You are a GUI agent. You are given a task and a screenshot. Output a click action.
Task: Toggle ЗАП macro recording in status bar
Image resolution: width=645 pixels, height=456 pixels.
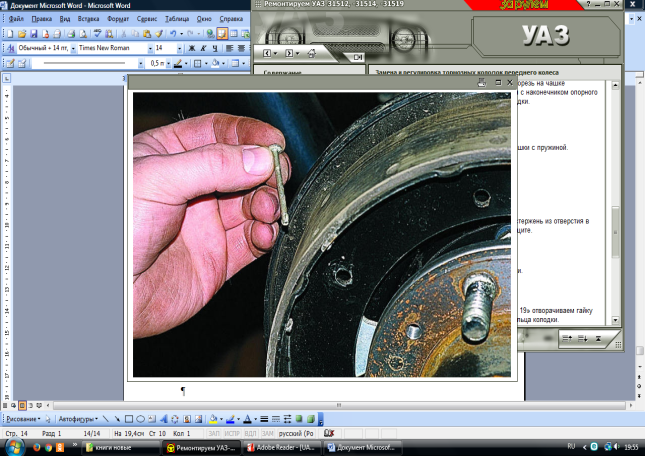(x=214, y=433)
